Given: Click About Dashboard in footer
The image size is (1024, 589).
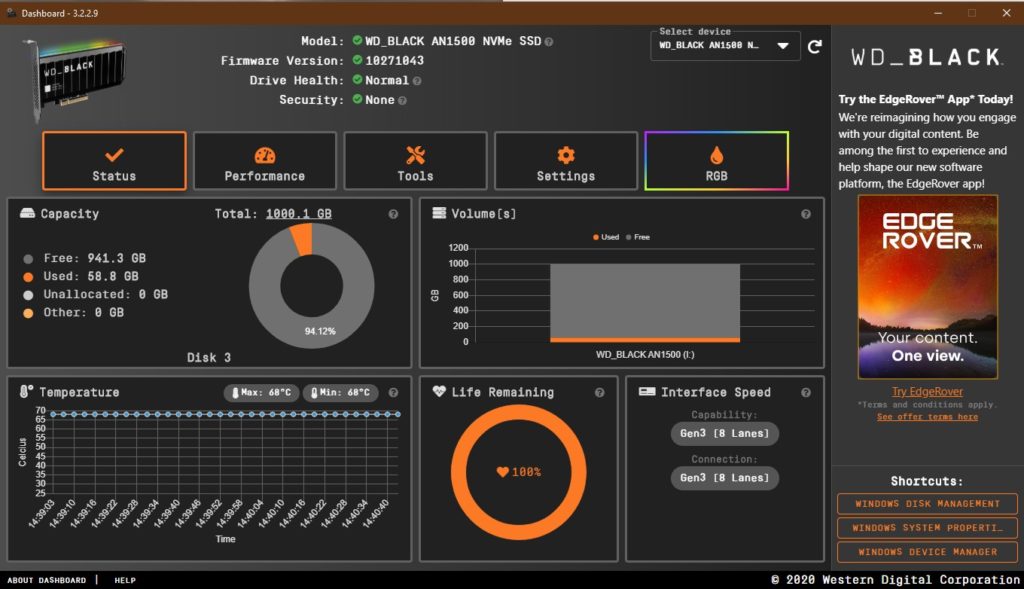Looking at the screenshot, I should pyautogui.click(x=46, y=580).
